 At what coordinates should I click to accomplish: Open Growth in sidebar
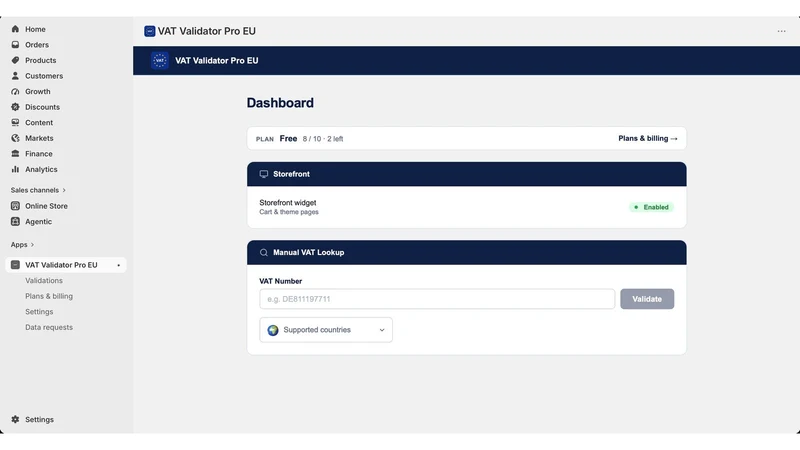[38, 91]
